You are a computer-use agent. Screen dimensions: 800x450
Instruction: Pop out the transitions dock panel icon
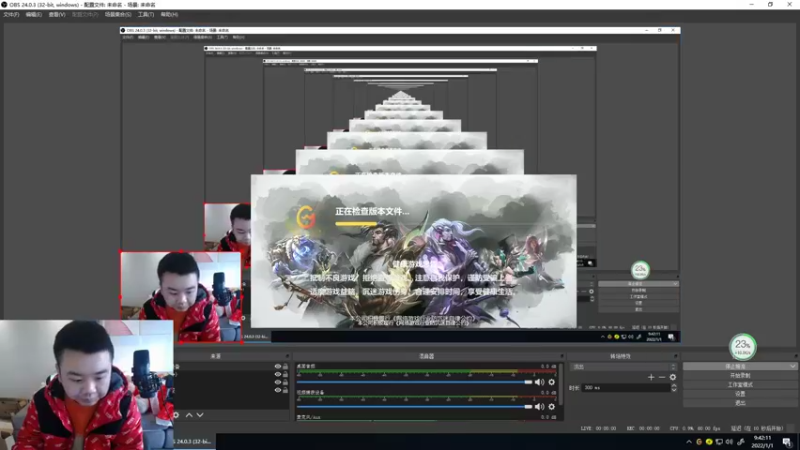[x=676, y=356]
